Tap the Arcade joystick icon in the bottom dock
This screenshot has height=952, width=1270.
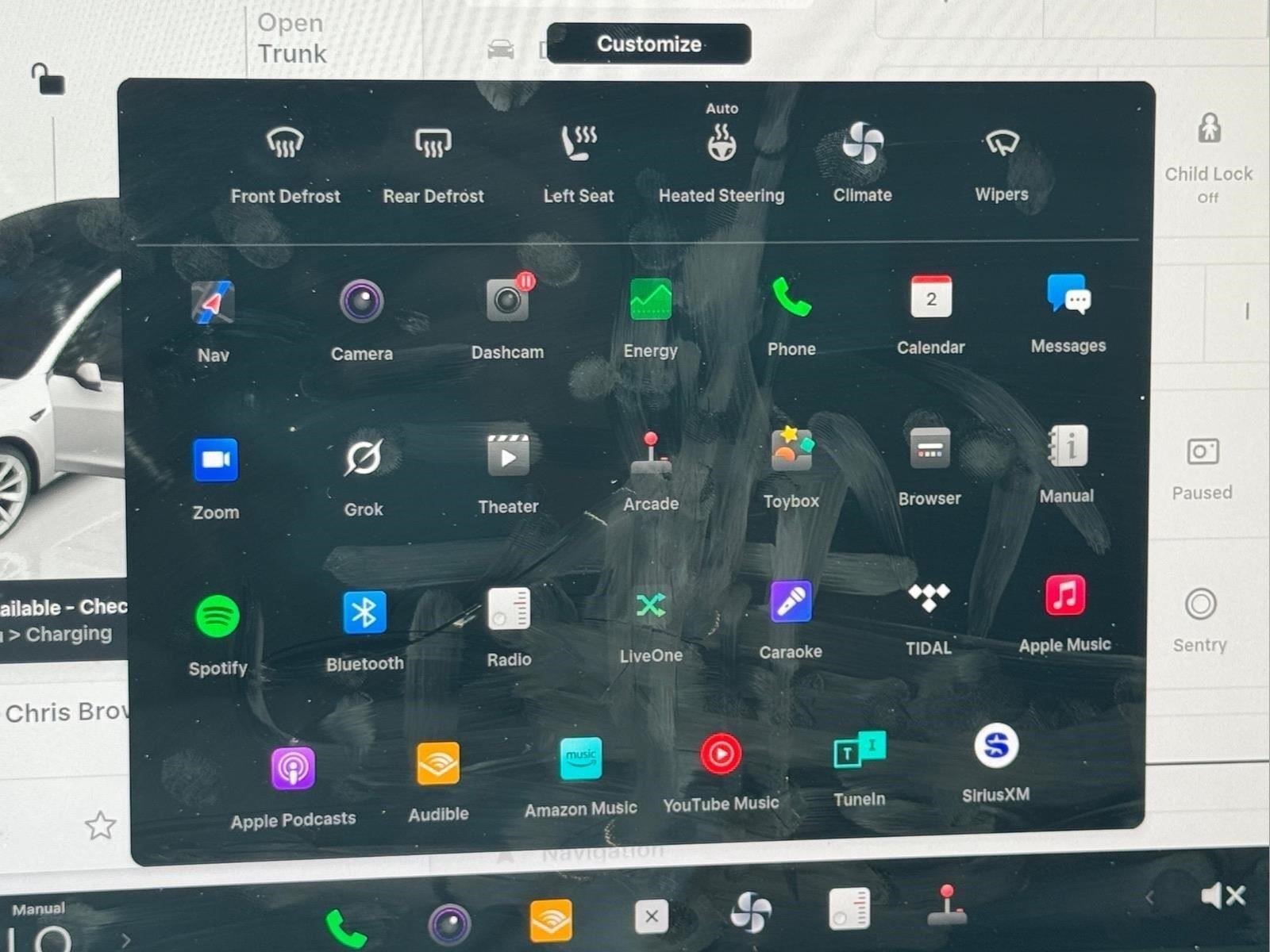click(947, 905)
